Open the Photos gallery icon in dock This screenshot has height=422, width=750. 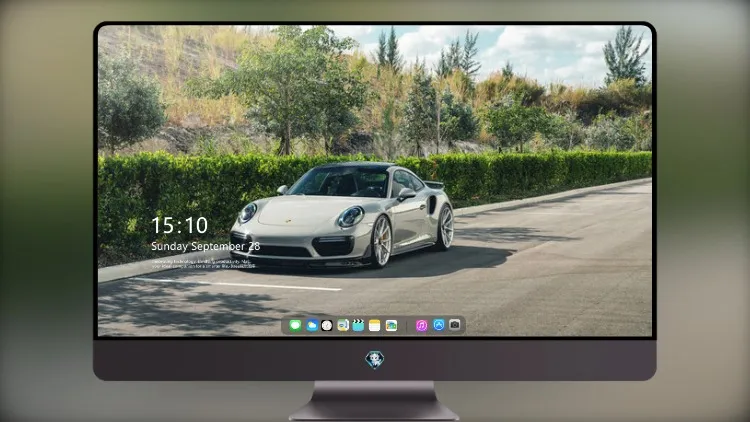391,325
